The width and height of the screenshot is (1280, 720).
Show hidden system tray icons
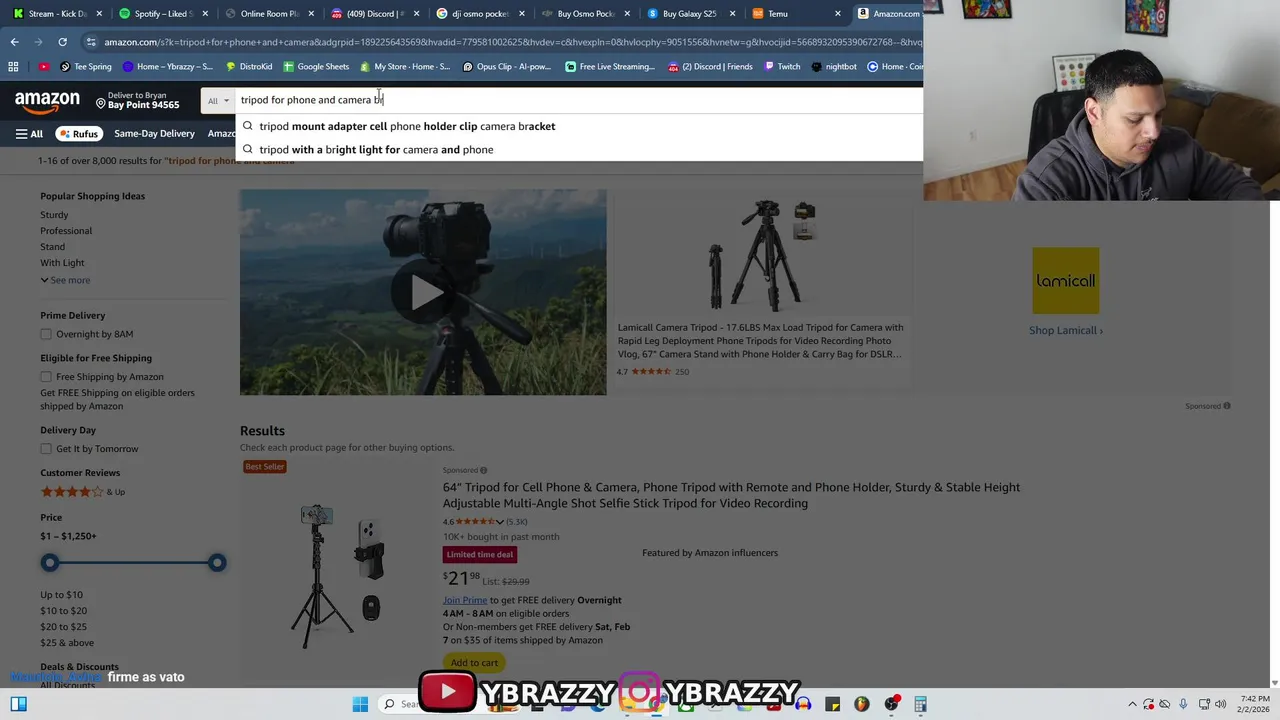click(x=1132, y=704)
